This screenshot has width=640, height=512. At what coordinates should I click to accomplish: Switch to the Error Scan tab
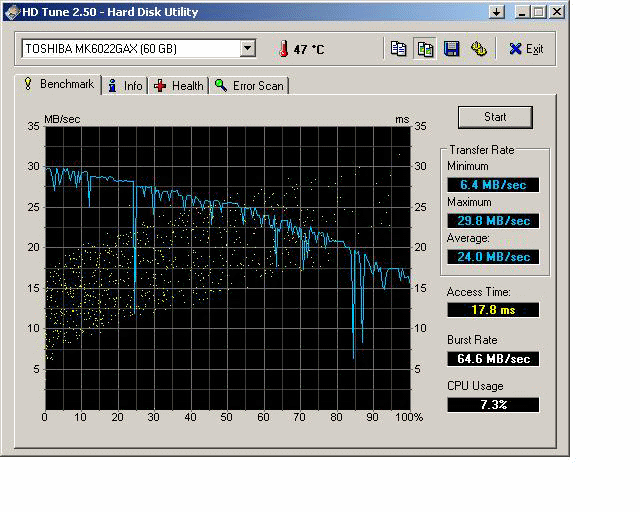point(249,86)
